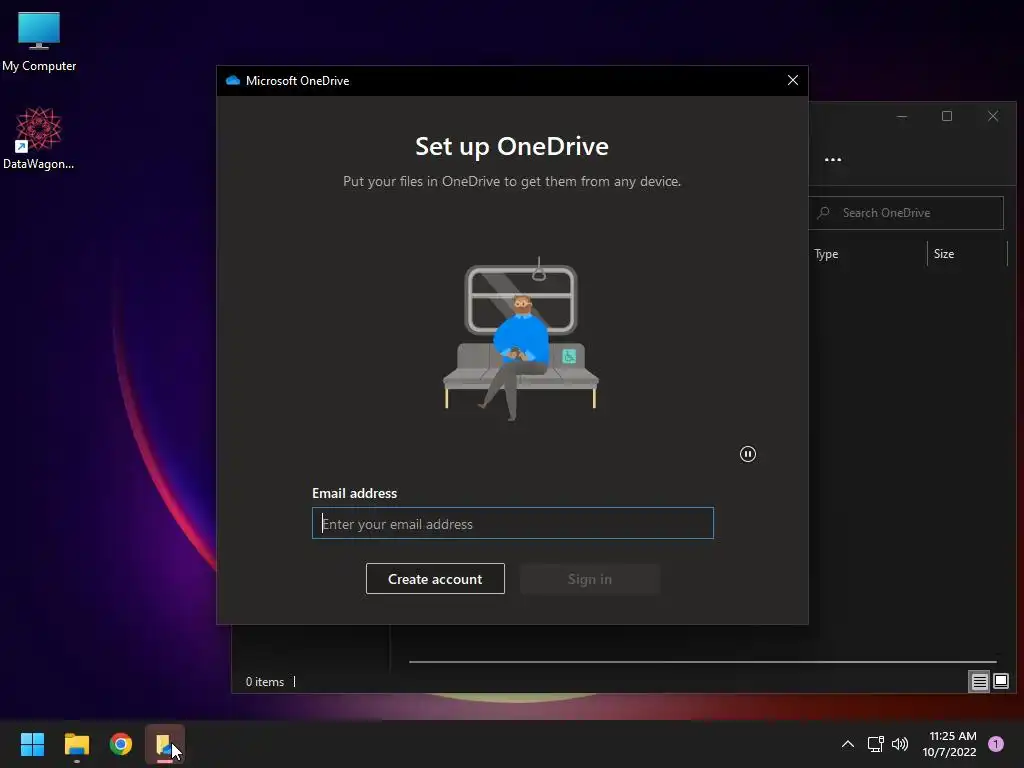The image size is (1024, 768).
Task: Launch Google Chrome from the taskbar
Action: point(121,744)
